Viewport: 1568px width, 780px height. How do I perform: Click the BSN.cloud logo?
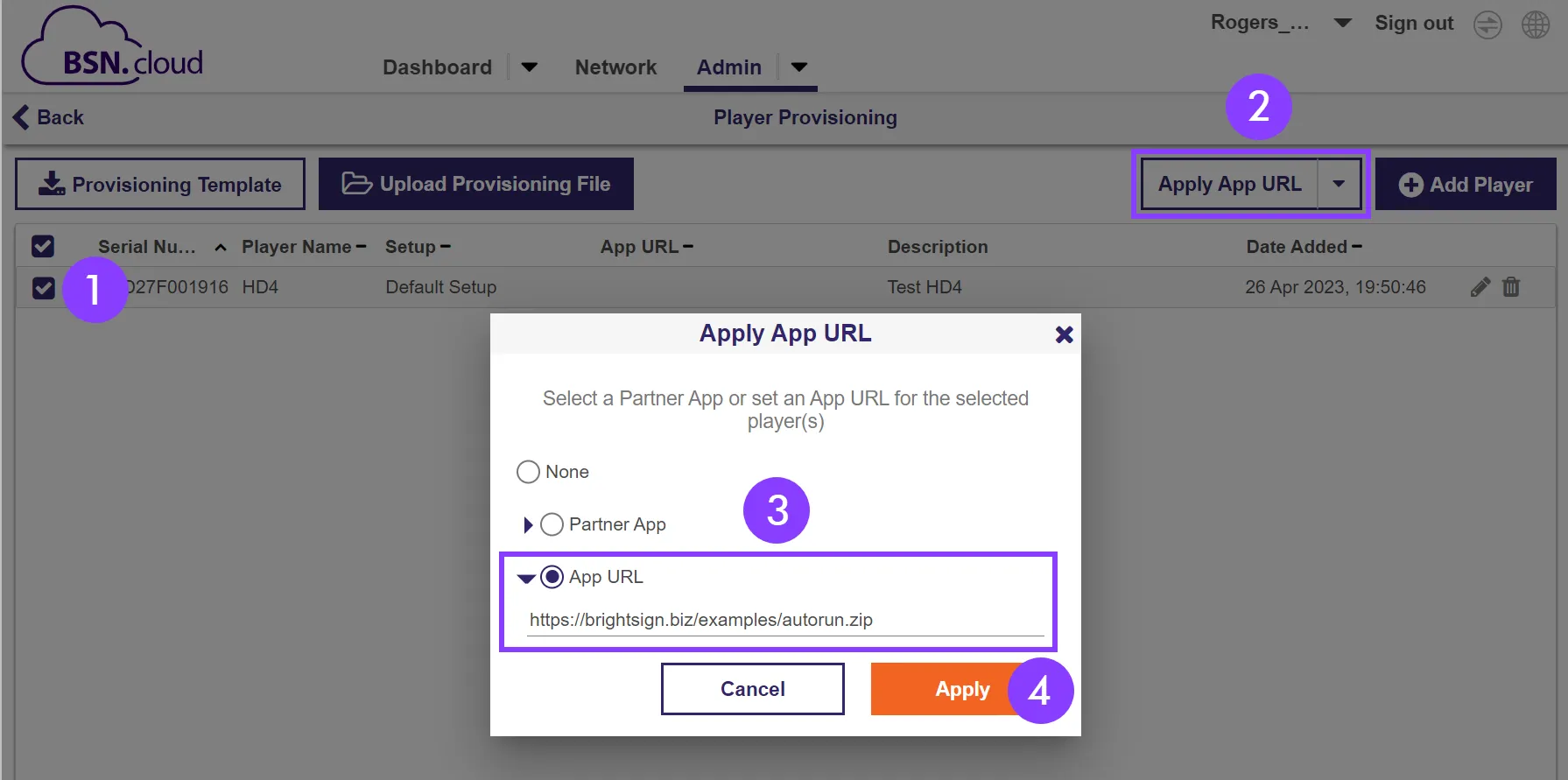pos(112,46)
